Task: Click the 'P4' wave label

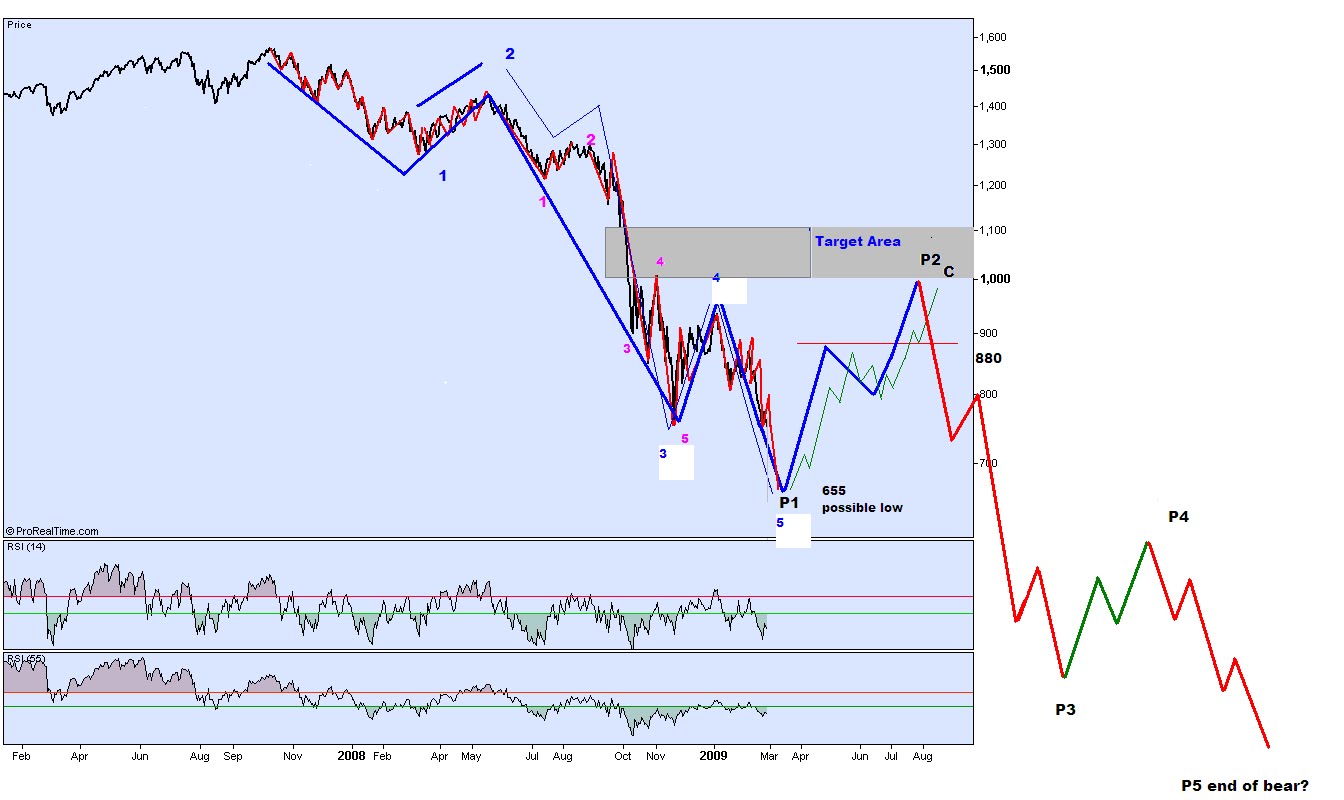Action: [1179, 517]
